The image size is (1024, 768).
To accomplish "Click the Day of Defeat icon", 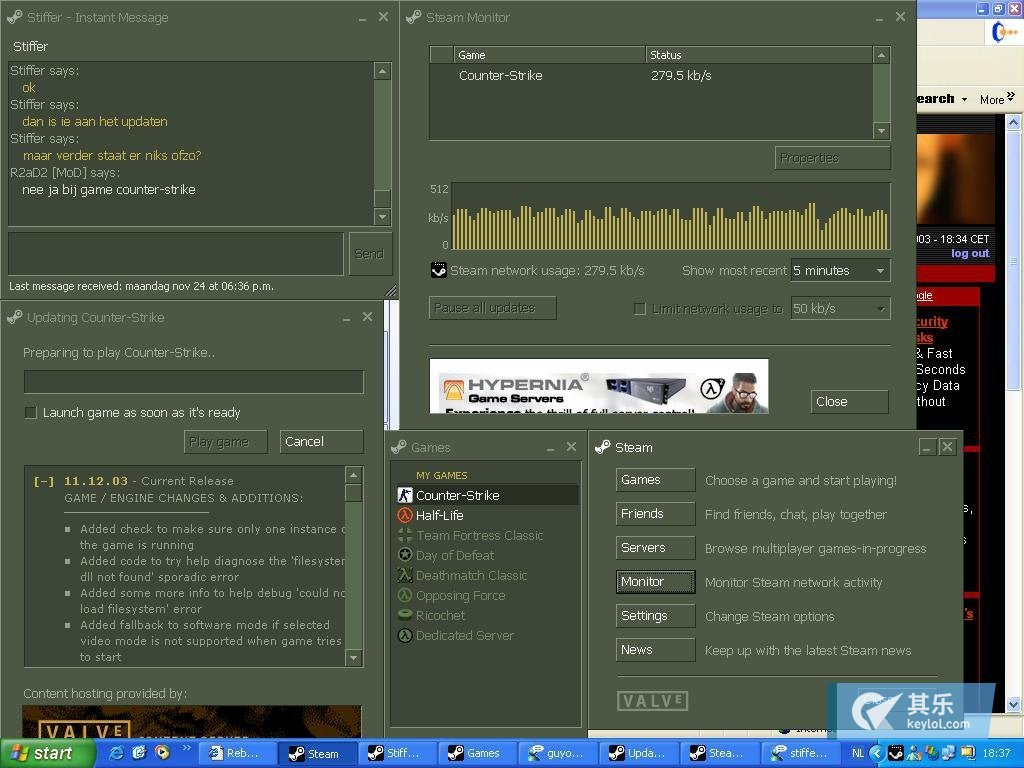I will coord(405,555).
